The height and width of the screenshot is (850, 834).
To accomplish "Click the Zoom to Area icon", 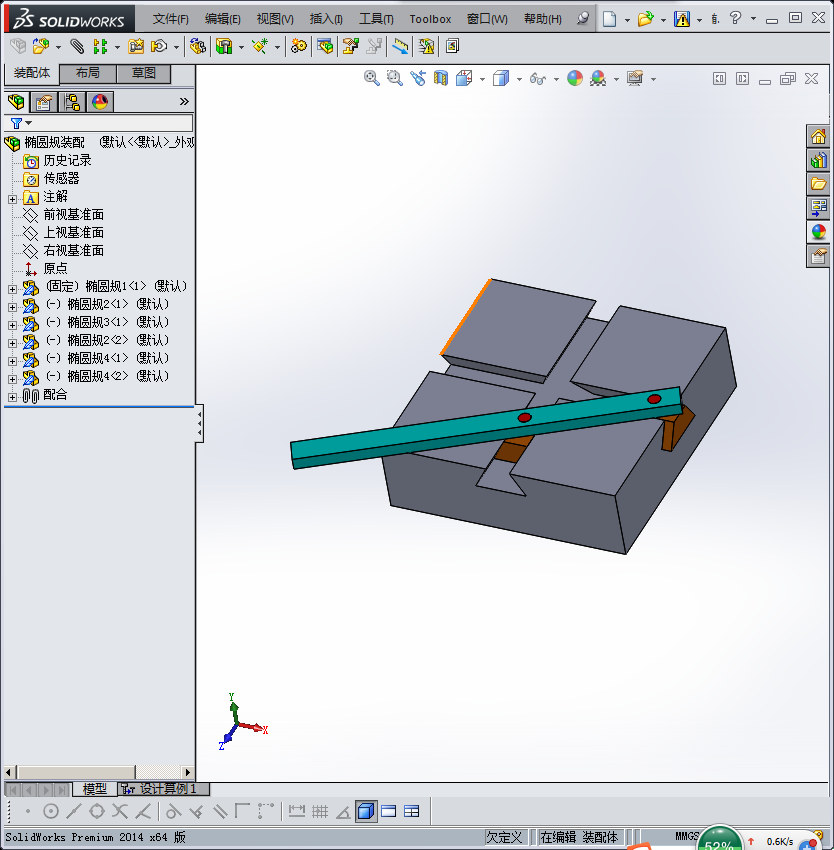I will (x=395, y=79).
